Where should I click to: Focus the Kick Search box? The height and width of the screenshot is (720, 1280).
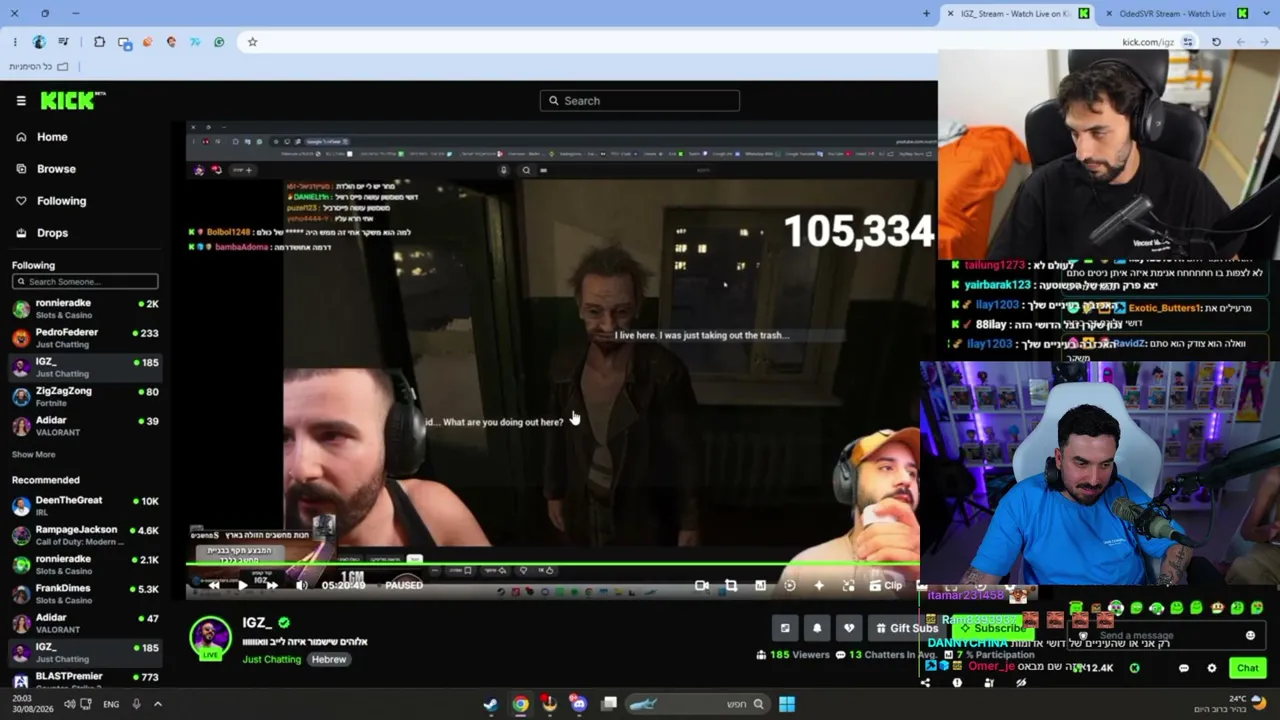(640, 100)
